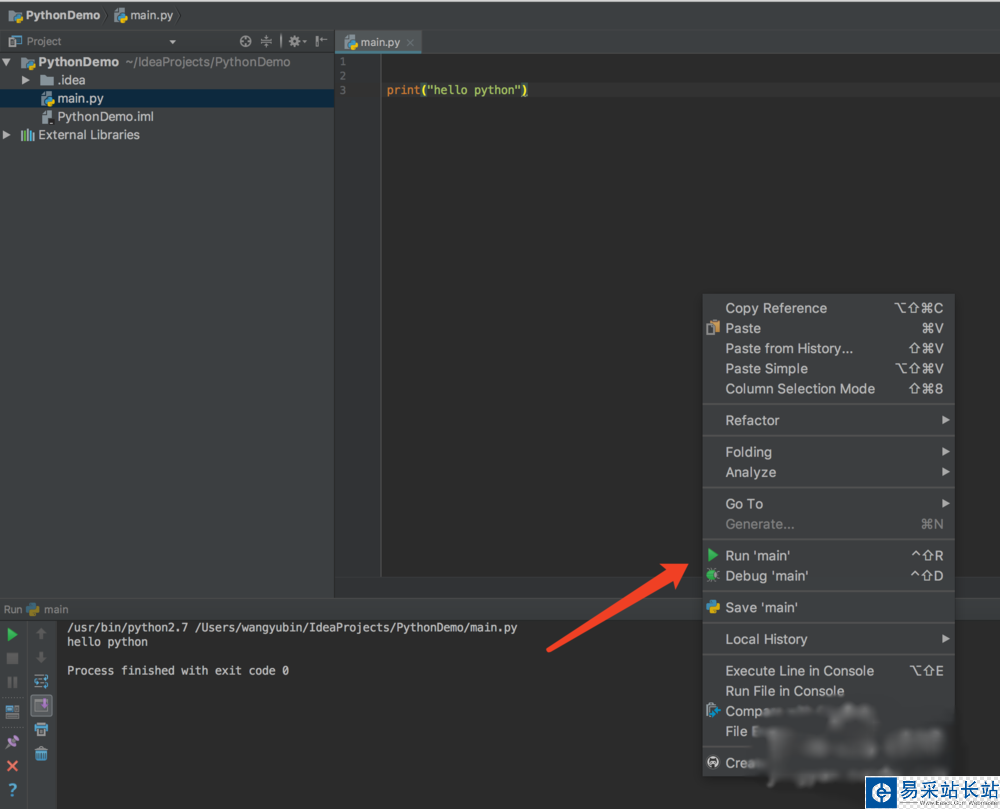The width and height of the screenshot is (1000, 809).
Task: Click the main.py breadcrumb in navigation bar
Action: click(144, 15)
